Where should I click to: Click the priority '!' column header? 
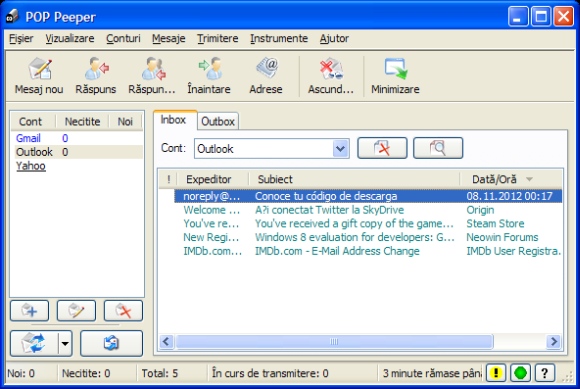(x=169, y=179)
